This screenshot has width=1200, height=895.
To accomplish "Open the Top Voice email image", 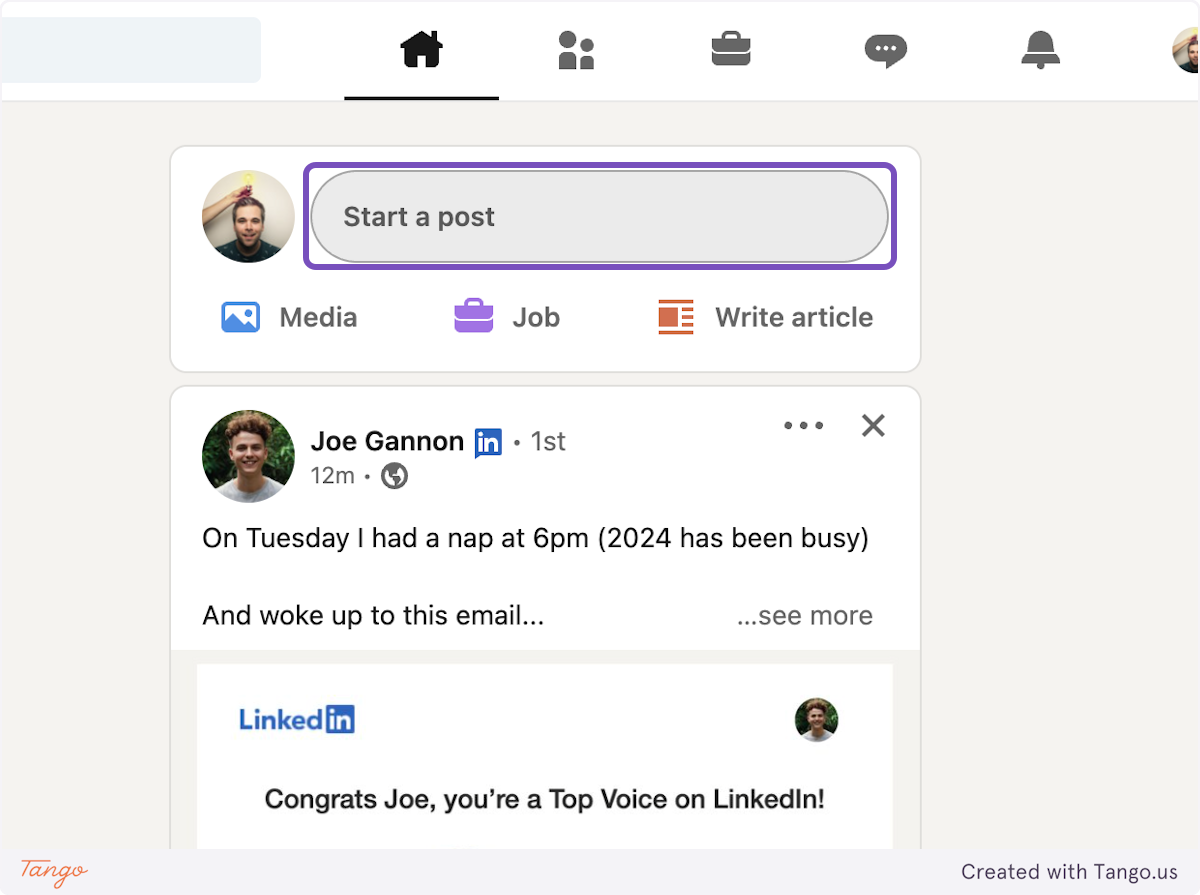I will pyautogui.click(x=545, y=755).
